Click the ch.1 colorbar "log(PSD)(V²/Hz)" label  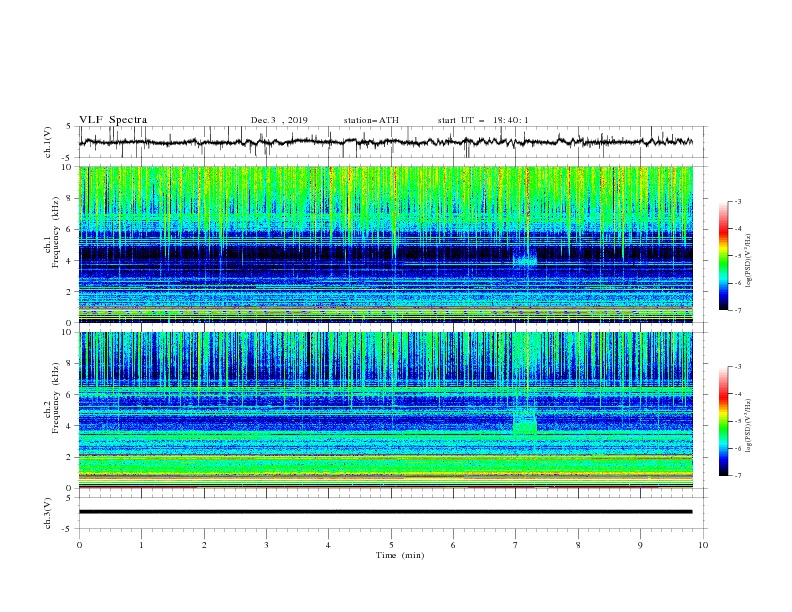point(748,262)
